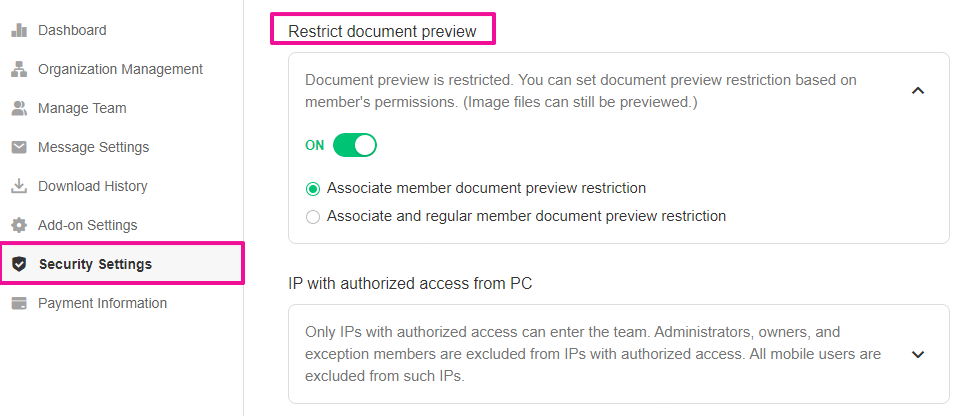Open Message Settings from the sidebar
Viewport: 968px width, 416px height.
point(93,147)
